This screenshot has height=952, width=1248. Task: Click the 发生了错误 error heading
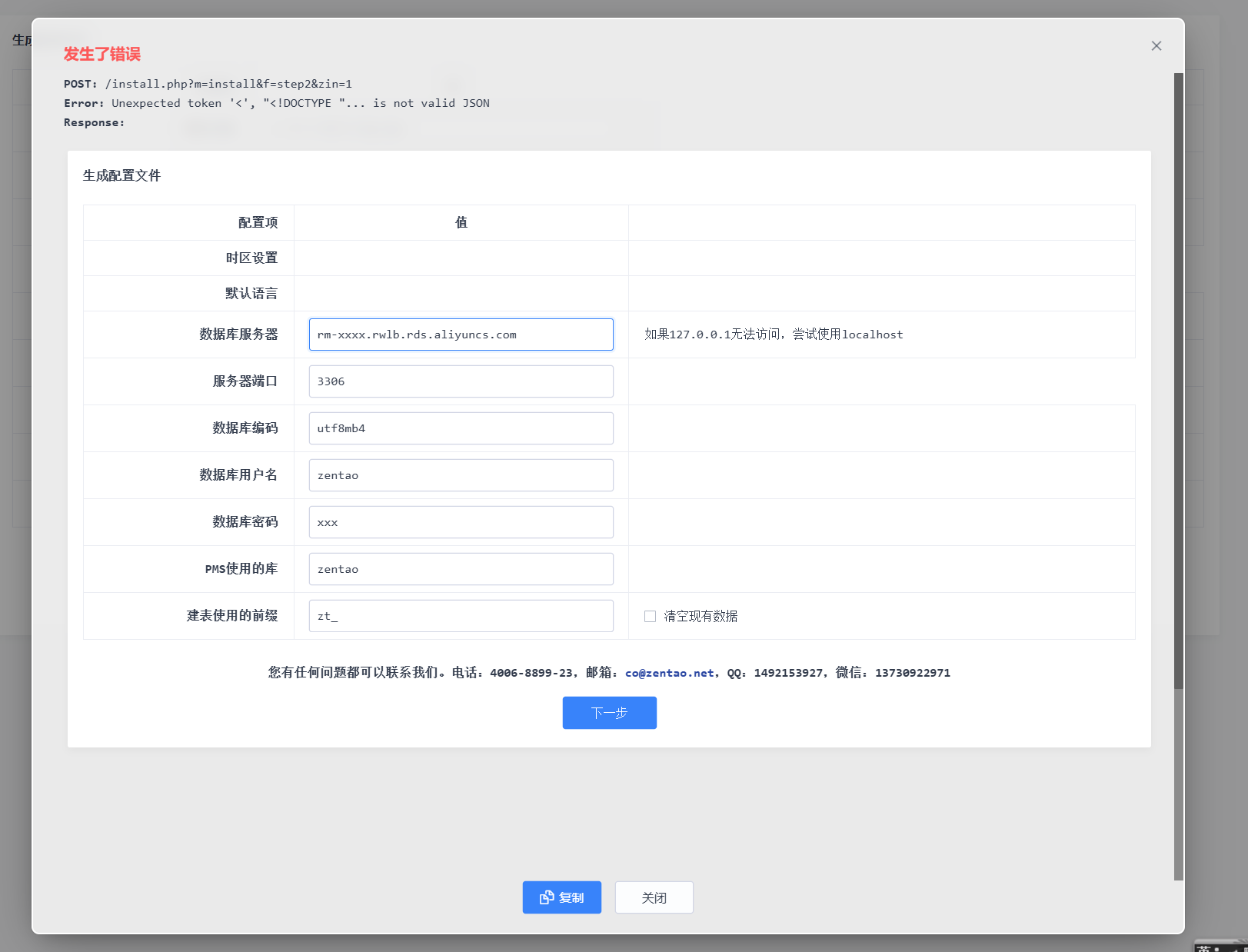pyautogui.click(x=102, y=54)
